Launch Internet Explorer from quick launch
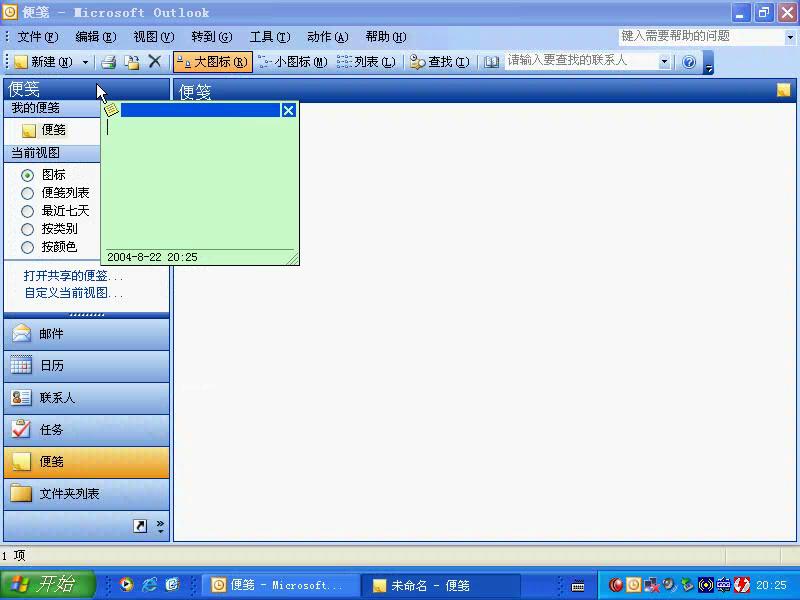 coord(150,585)
